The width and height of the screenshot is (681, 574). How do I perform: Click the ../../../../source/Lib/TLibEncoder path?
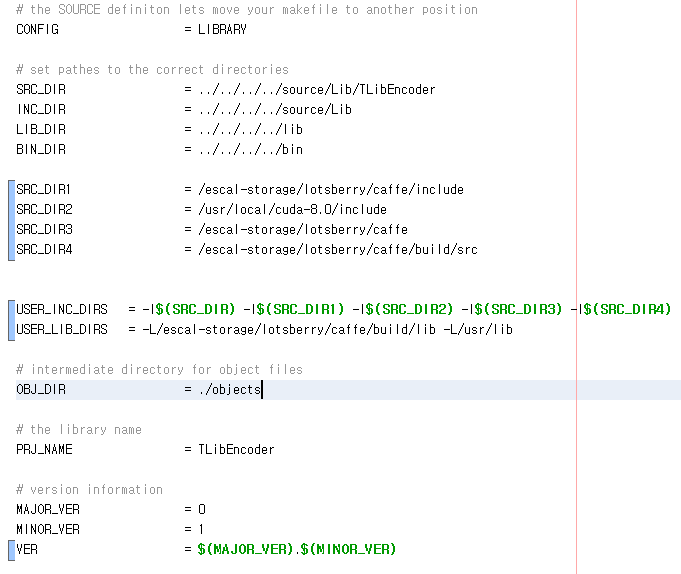pyautogui.click(x=317, y=89)
